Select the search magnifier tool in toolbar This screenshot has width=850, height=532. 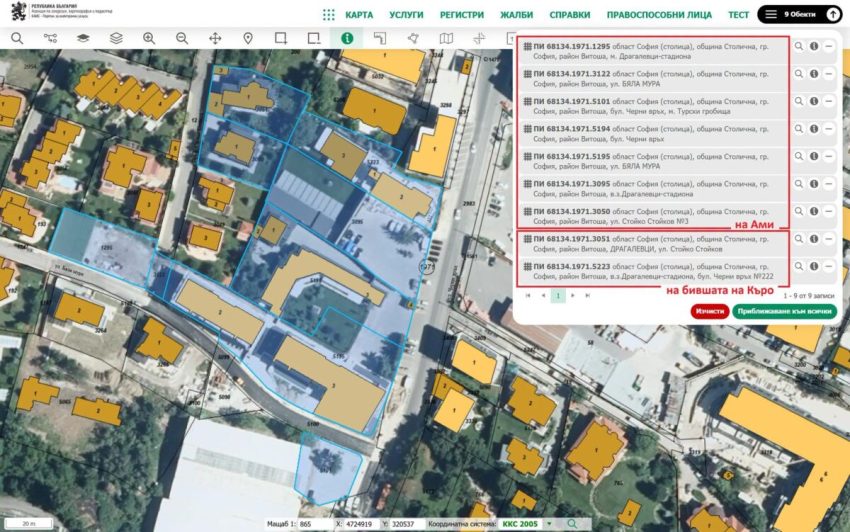pyautogui.click(x=17, y=38)
